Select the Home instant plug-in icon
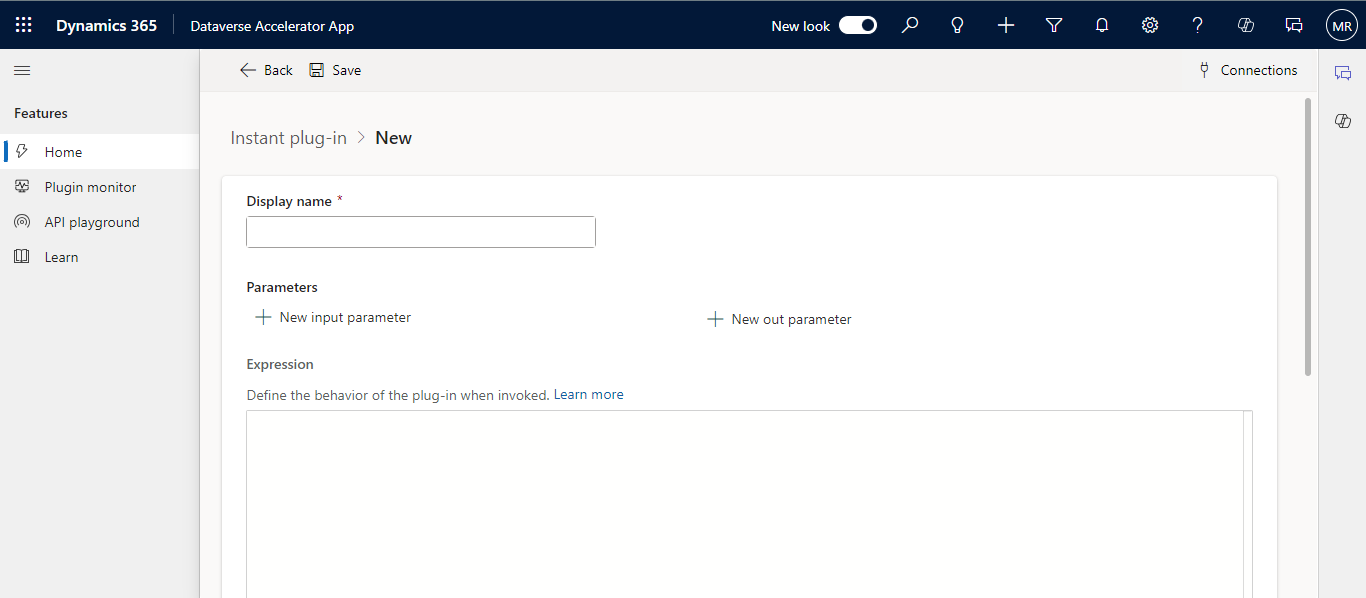1366x598 pixels. [x=20, y=151]
